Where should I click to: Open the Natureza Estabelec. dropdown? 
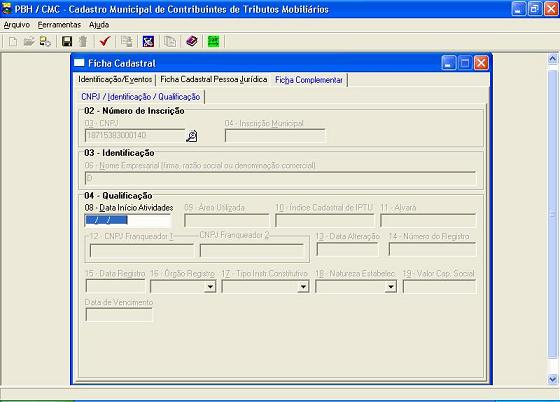(391, 287)
